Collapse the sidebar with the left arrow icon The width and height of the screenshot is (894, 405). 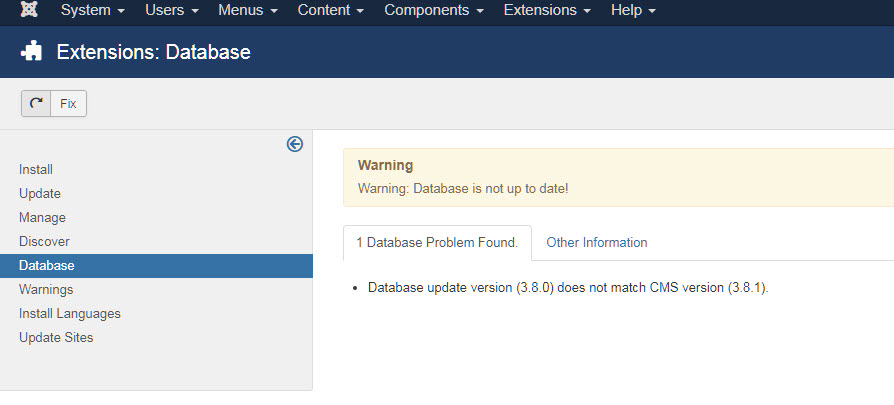[x=295, y=144]
